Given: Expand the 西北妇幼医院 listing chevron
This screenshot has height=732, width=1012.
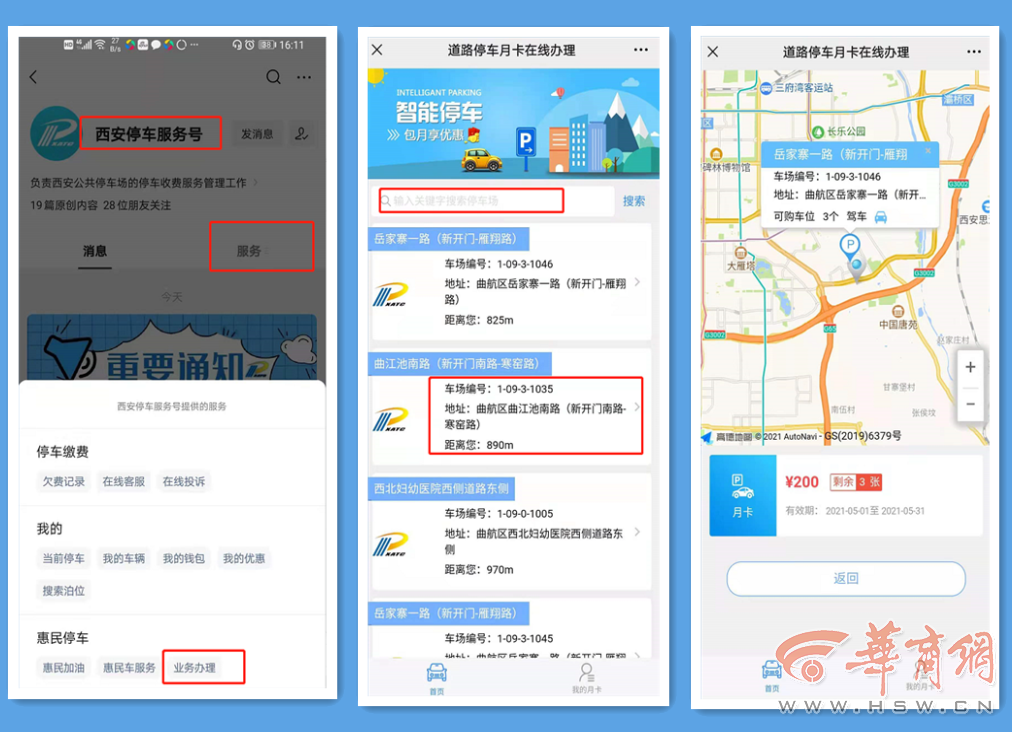Looking at the screenshot, I should [x=638, y=532].
